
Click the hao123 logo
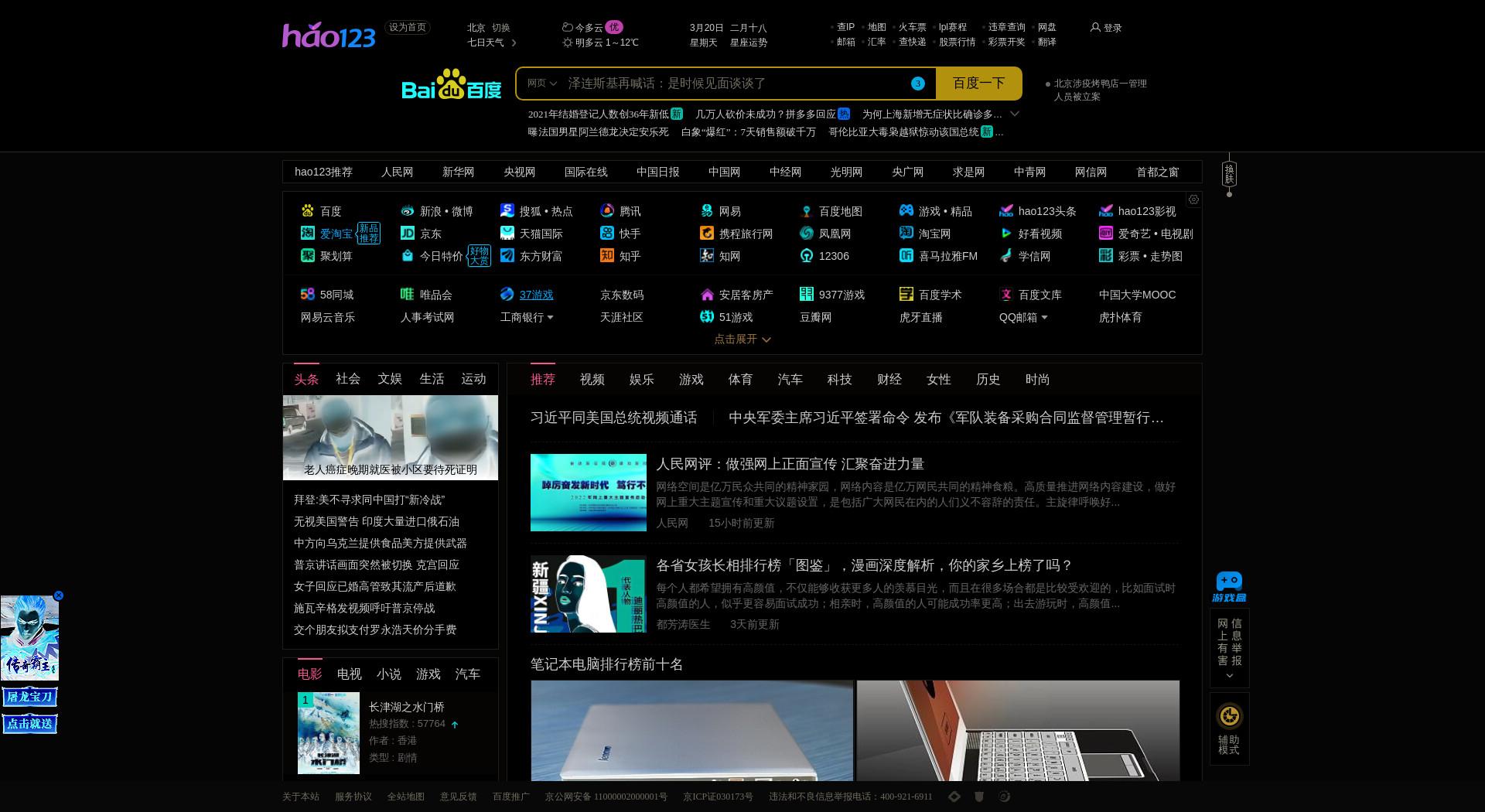[x=329, y=36]
